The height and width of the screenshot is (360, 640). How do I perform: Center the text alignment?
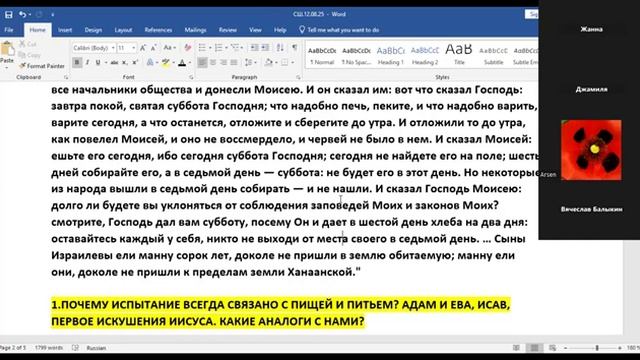point(213,62)
